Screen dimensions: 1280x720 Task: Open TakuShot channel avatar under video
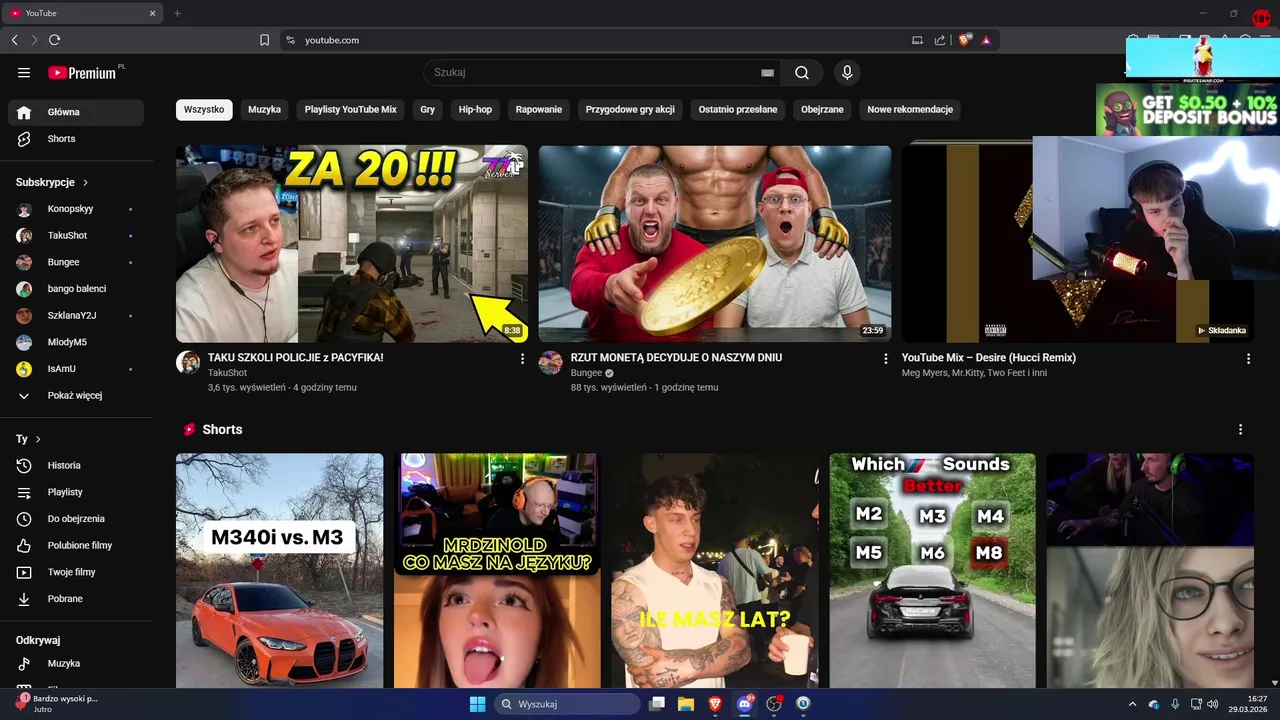click(x=188, y=362)
